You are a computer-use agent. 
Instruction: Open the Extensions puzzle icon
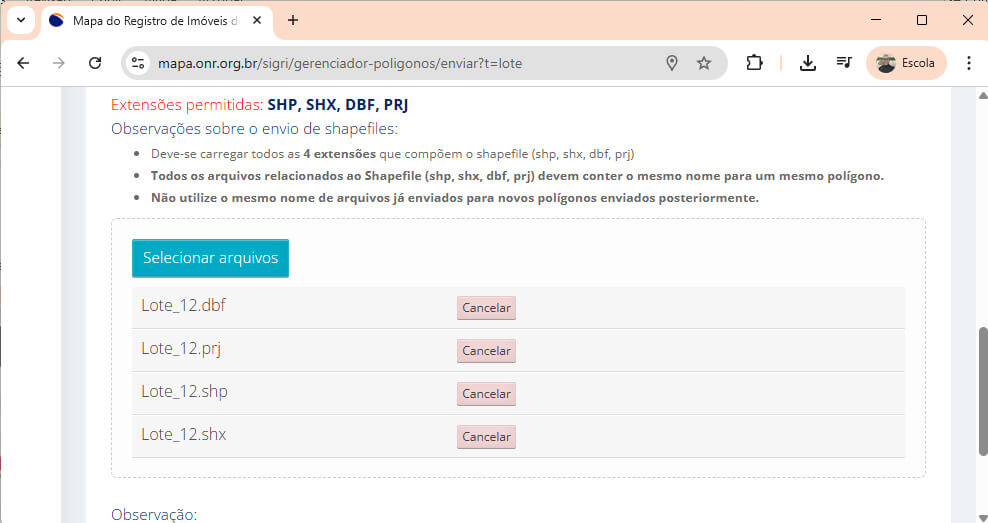click(754, 63)
